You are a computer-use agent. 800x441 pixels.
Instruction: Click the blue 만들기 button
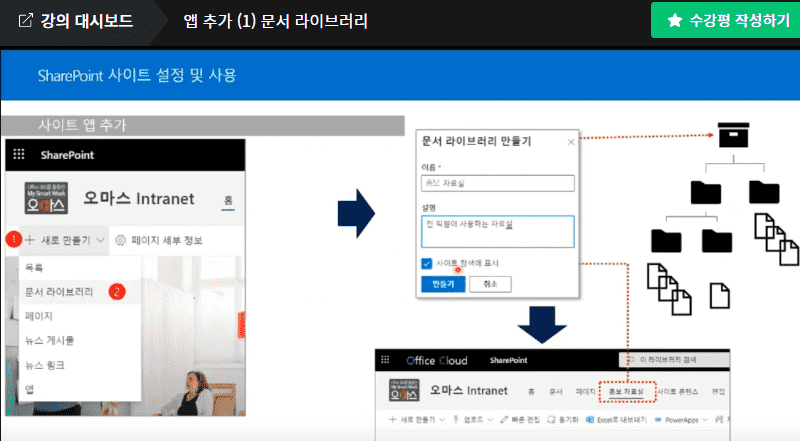(x=443, y=284)
